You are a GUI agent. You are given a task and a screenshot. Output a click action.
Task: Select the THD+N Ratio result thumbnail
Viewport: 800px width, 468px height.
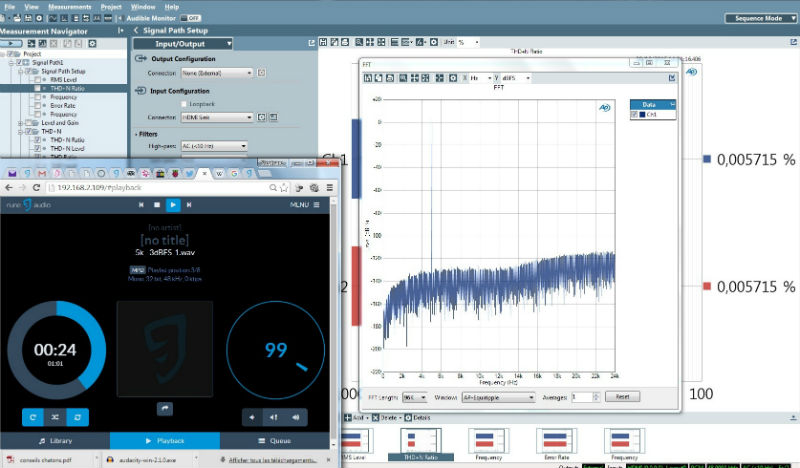(421, 444)
